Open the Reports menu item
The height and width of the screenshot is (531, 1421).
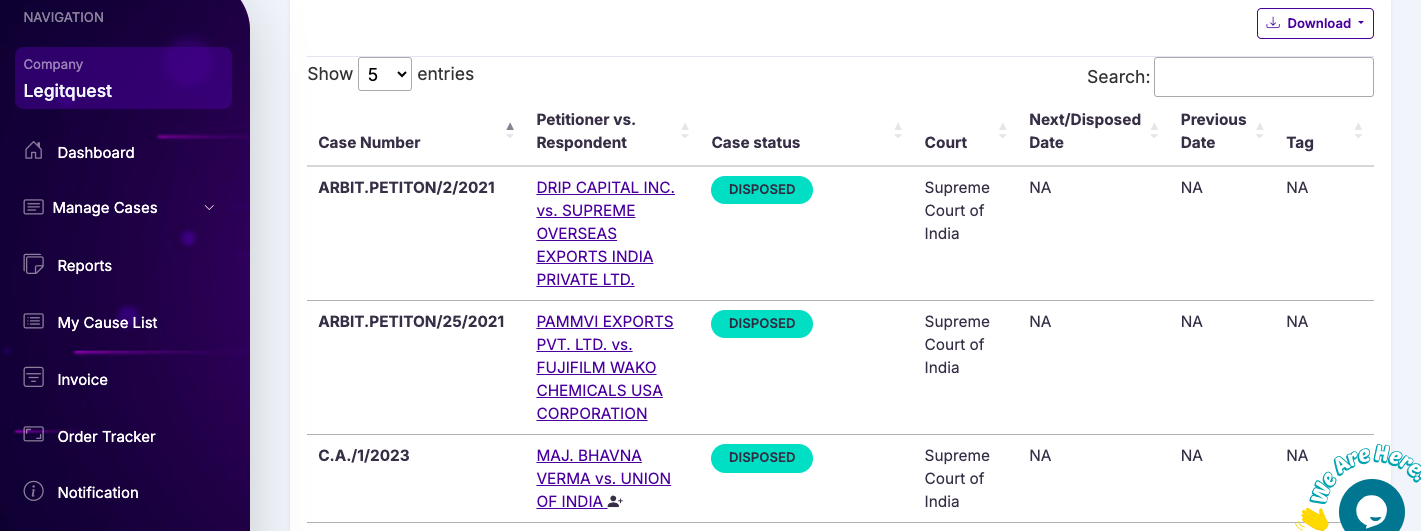coord(85,266)
